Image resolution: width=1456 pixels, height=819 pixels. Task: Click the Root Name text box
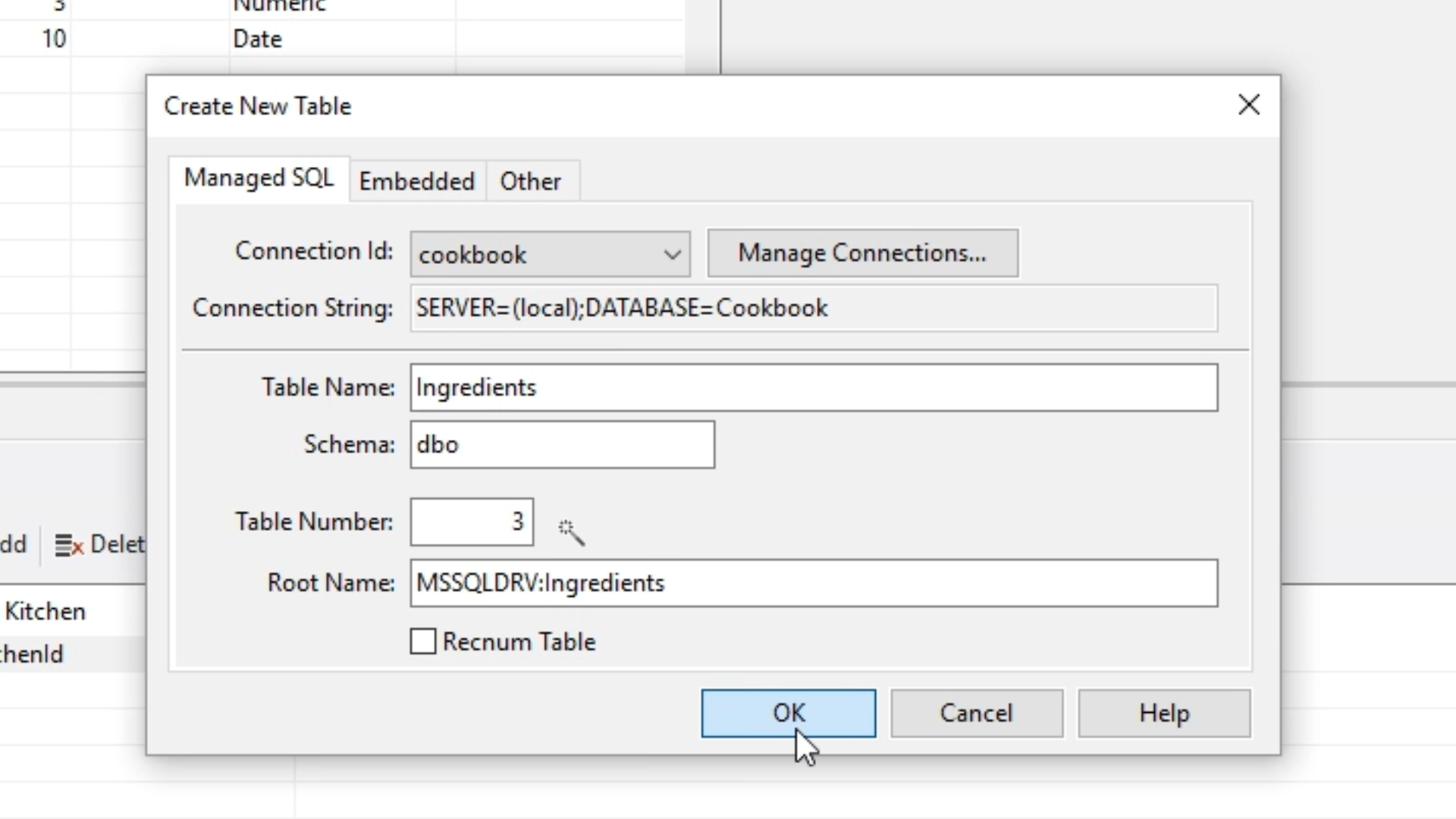click(x=813, y=582)
